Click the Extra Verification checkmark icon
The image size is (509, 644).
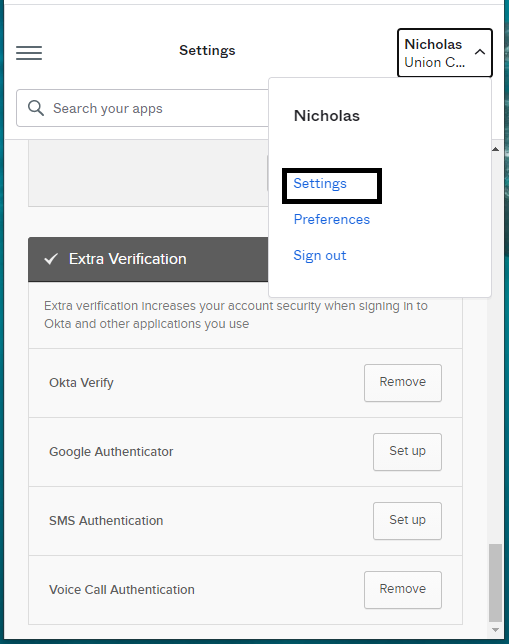51,259
